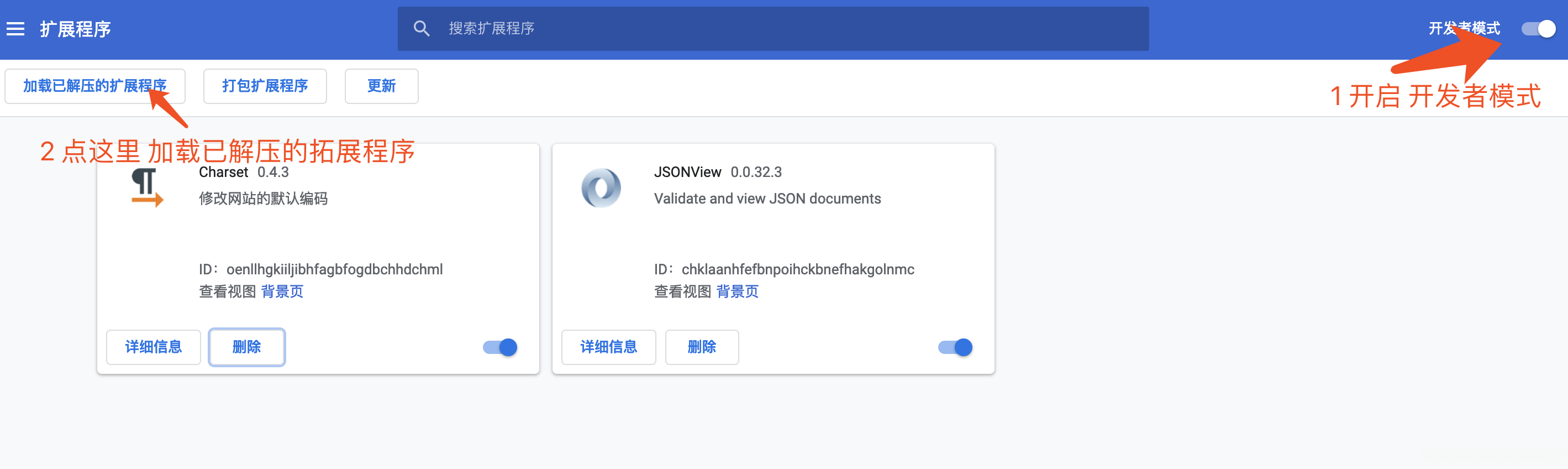Click JSONView version 0.0.32.3
Viewport: 1568px width, 469px height.
756,173
